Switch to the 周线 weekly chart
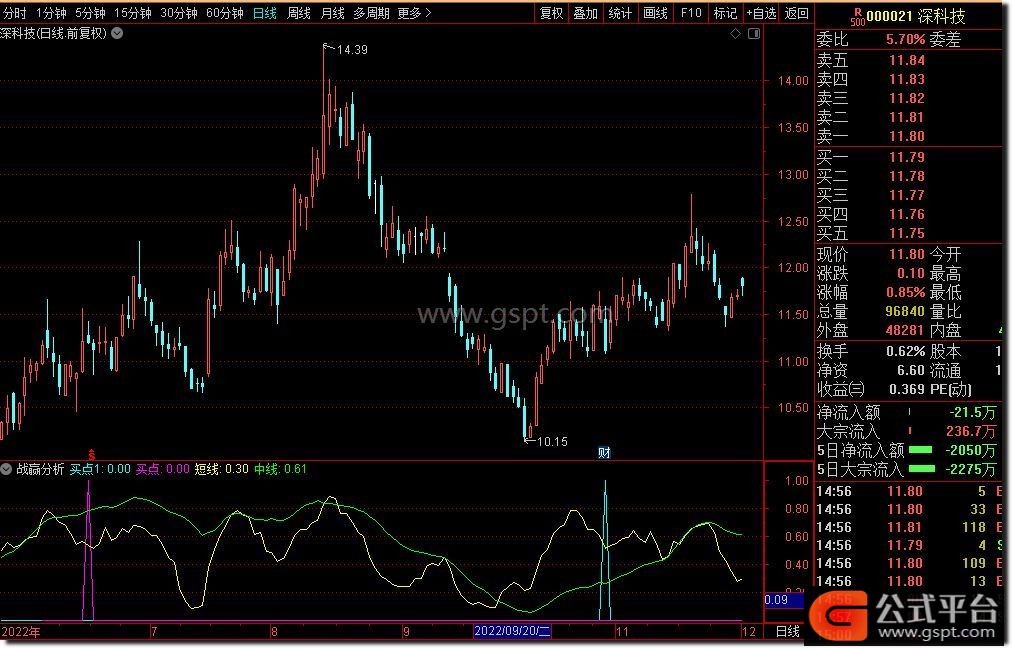Screen dimensions: 1014x649 [299, 13]
